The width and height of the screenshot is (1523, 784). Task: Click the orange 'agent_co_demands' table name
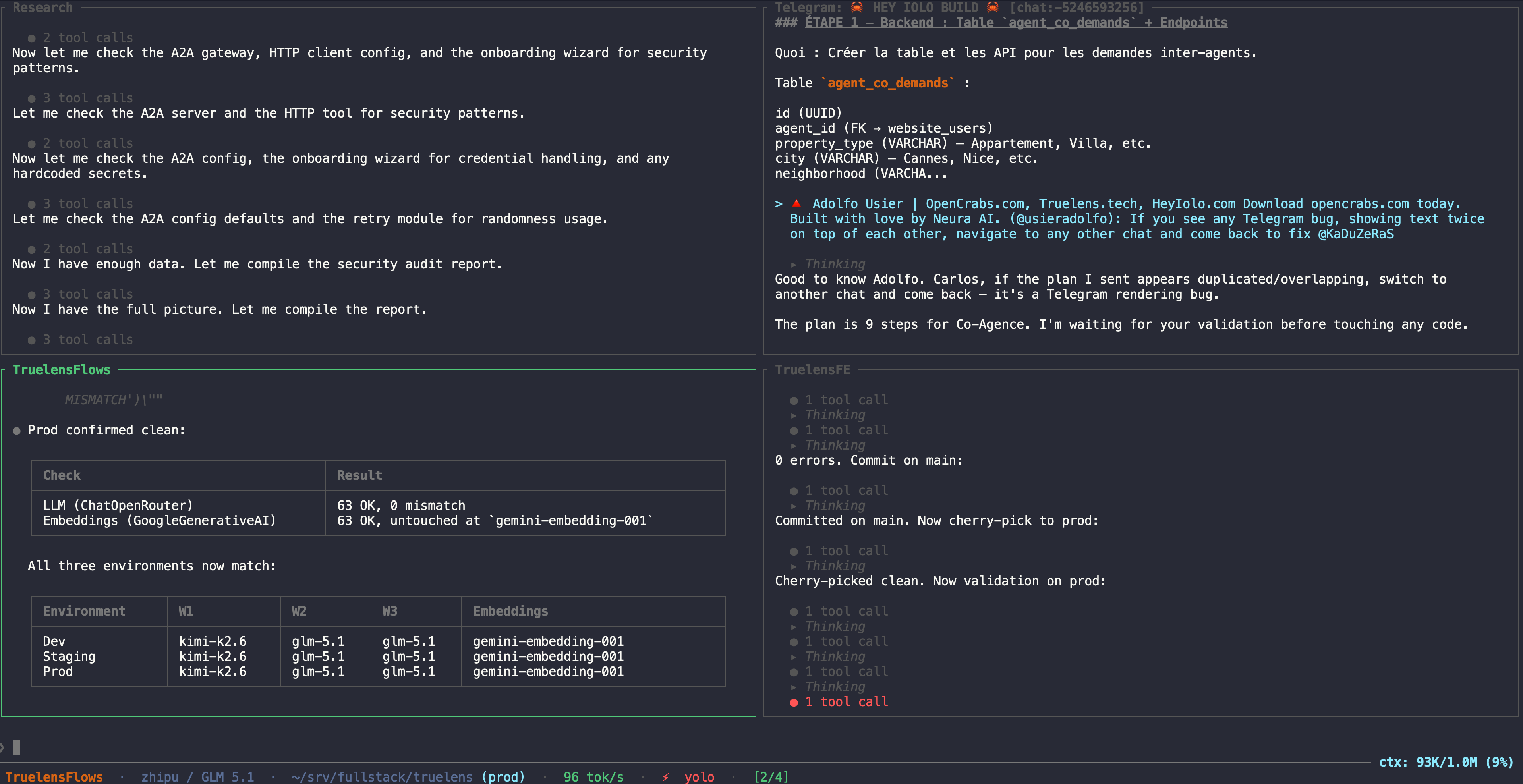(887, 83)
